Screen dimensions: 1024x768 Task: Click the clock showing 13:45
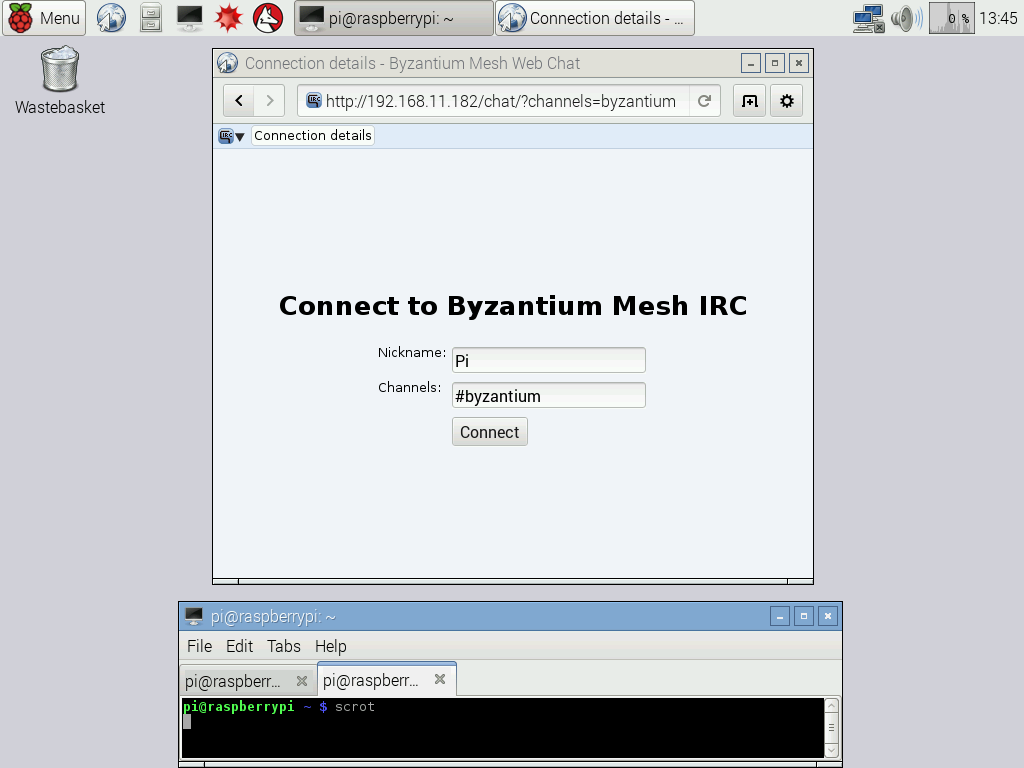[x=999, y=18]
